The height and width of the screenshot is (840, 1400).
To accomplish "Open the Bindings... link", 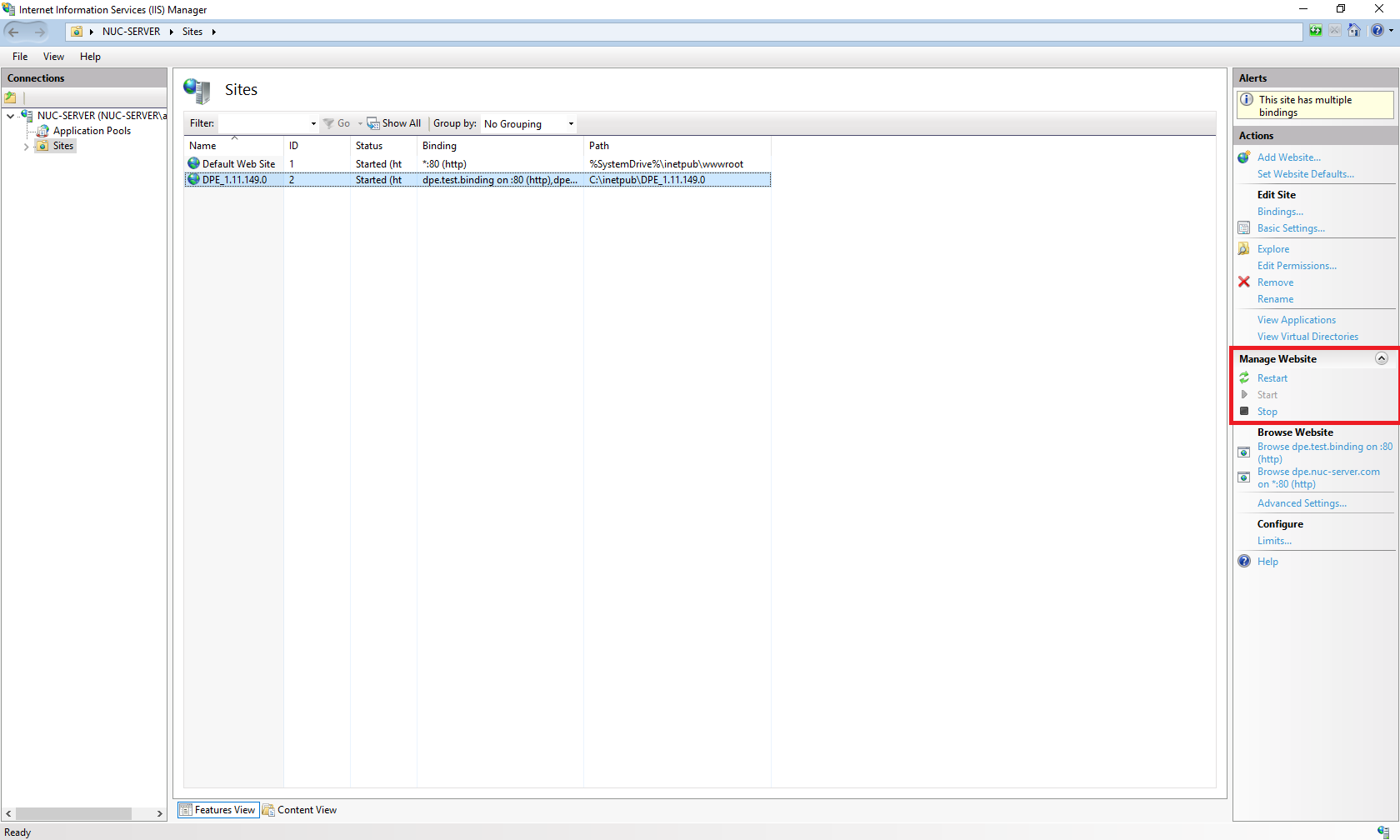I will tap(1280, 212).
